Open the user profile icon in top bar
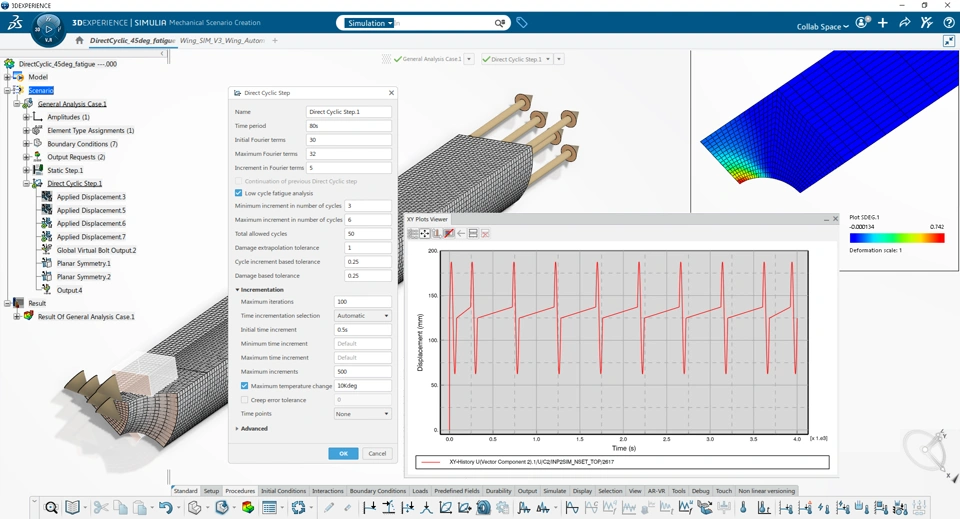 pos(863,23)
